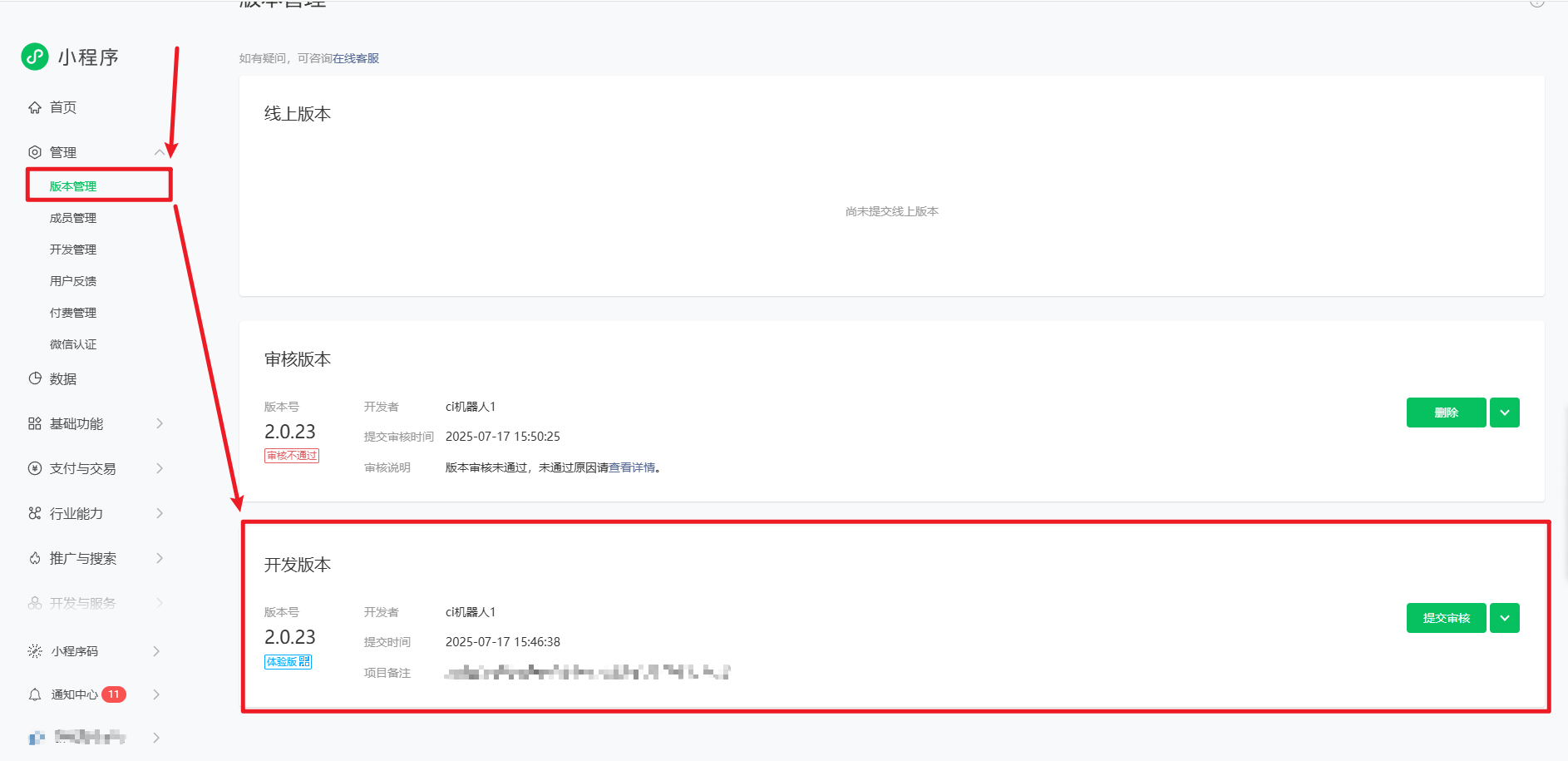Open the 查看详情 details link
Image resolution: width=1568 pixels, height=761 pixels.
pyautogui.click(x=632, y=467)
